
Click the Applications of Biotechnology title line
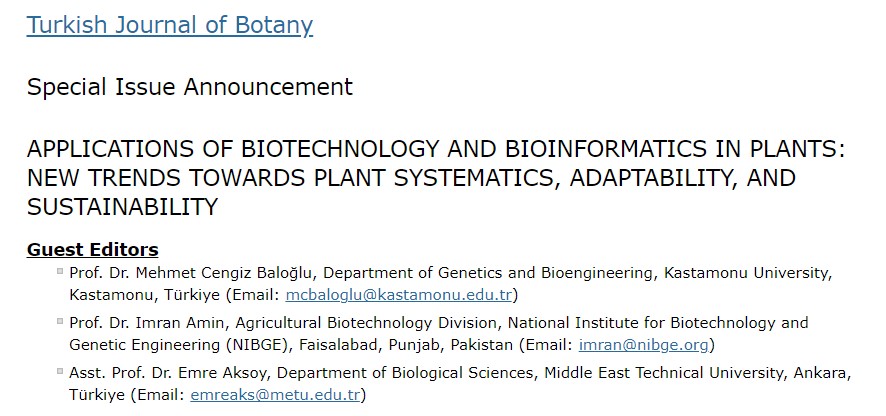436,149
